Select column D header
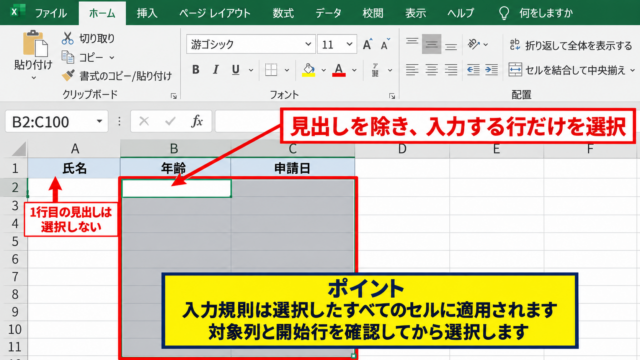640x360 pixels. click(402, 149)
